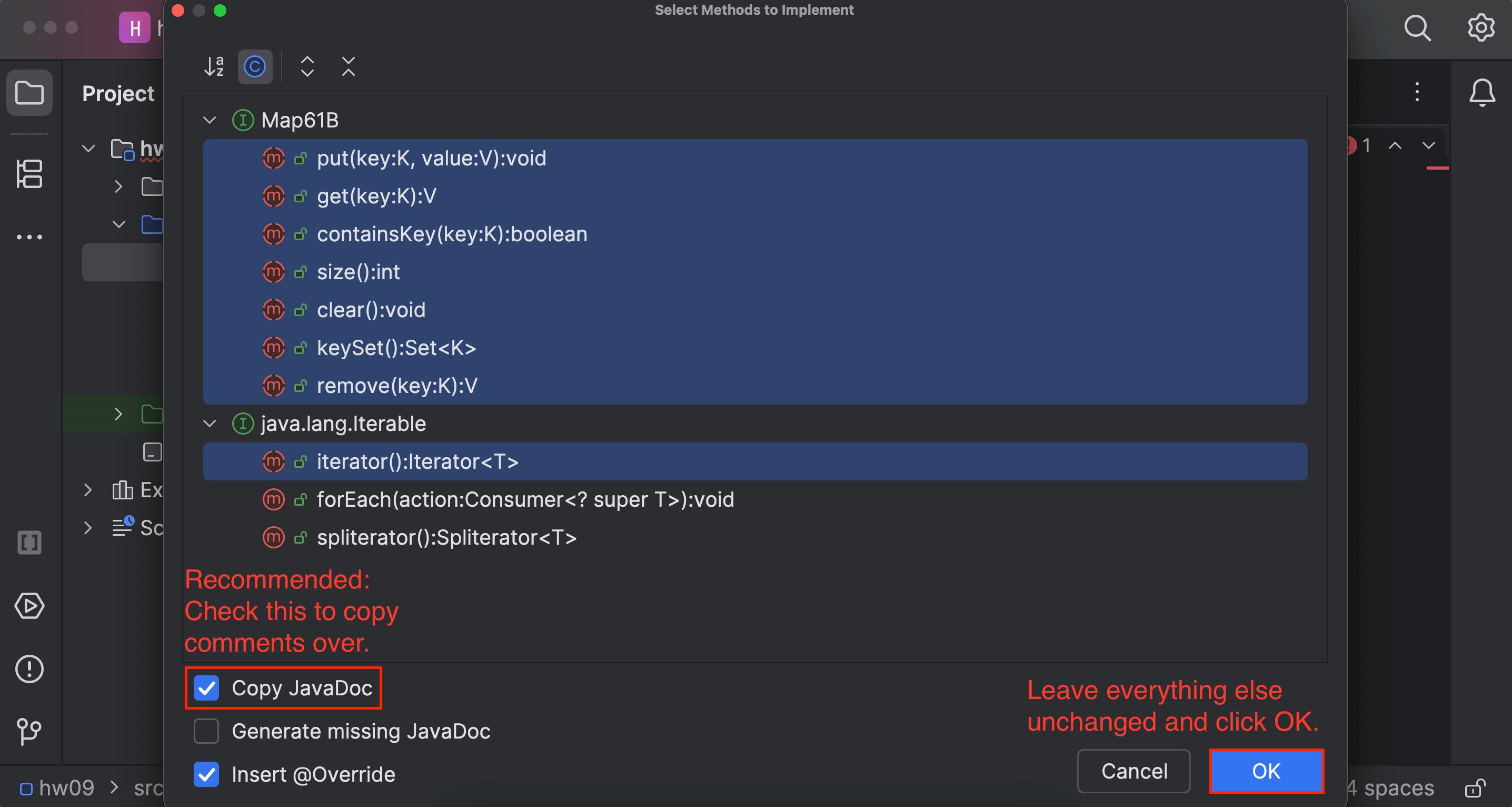Select the spliterator():Spliterator<T> method

pos(446,537)
